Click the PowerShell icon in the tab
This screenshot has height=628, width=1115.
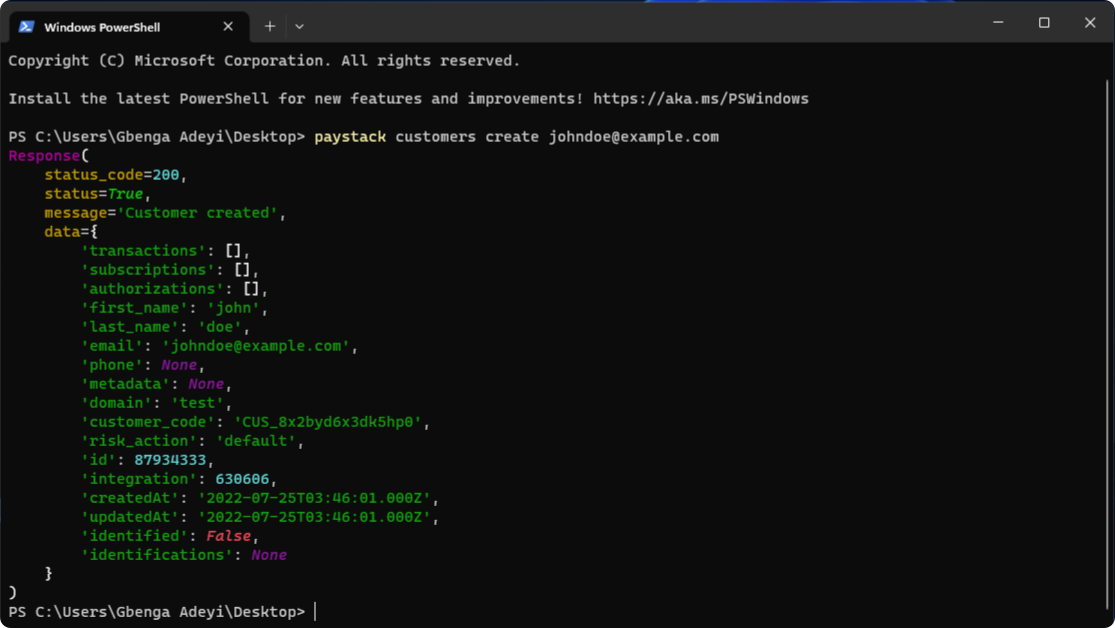pyautogui.click(x=26, y=26)
